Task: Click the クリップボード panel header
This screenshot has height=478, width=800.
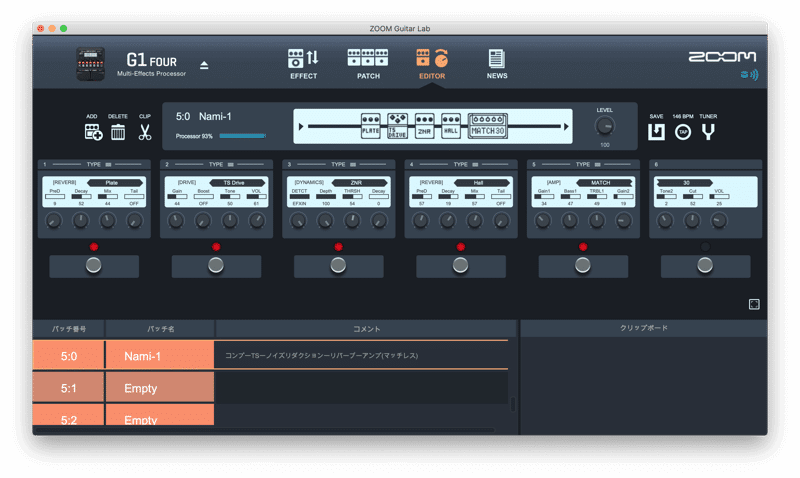Action: (643, 328)
